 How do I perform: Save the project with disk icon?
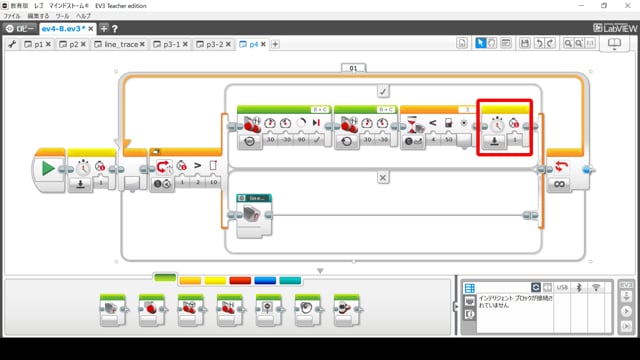(525, 43)
